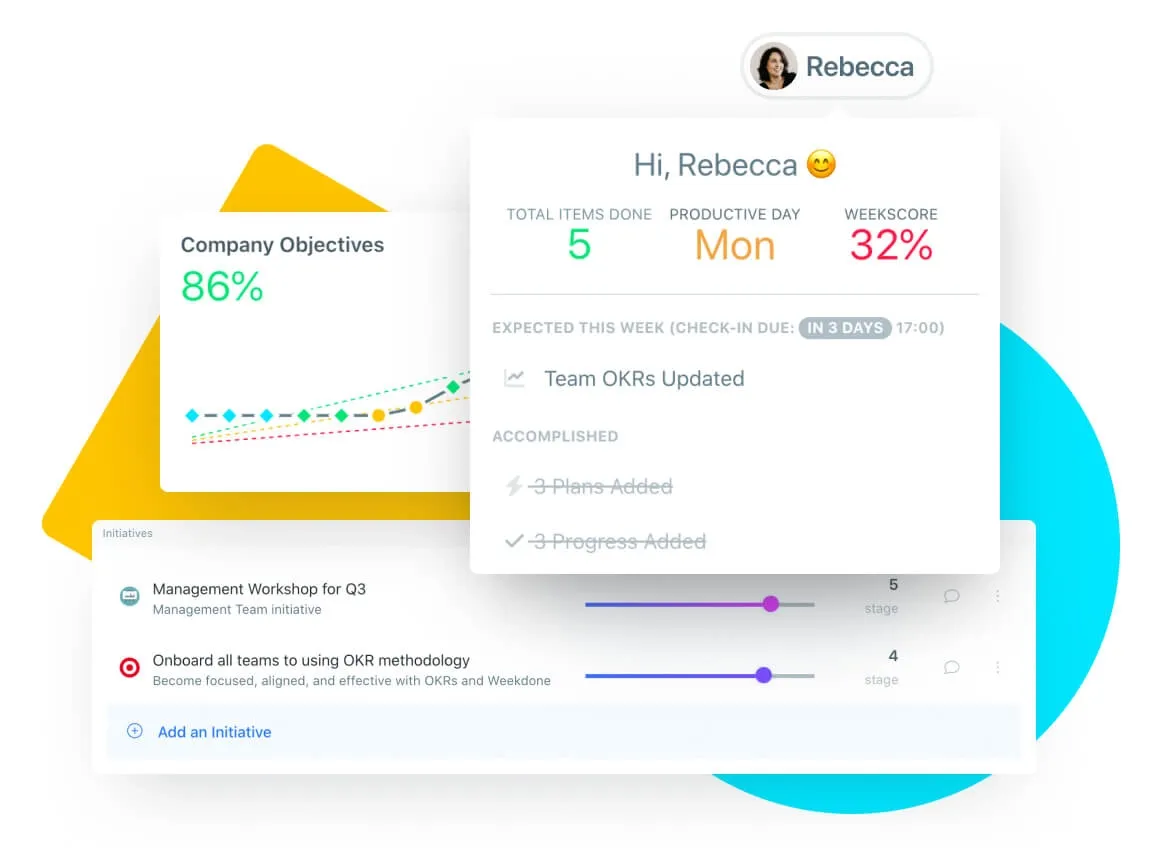The width and height of the screenshot is (1168, 848).
Task: Click the plus icon beside Add an Initiative
Action: tap(135, 731)
